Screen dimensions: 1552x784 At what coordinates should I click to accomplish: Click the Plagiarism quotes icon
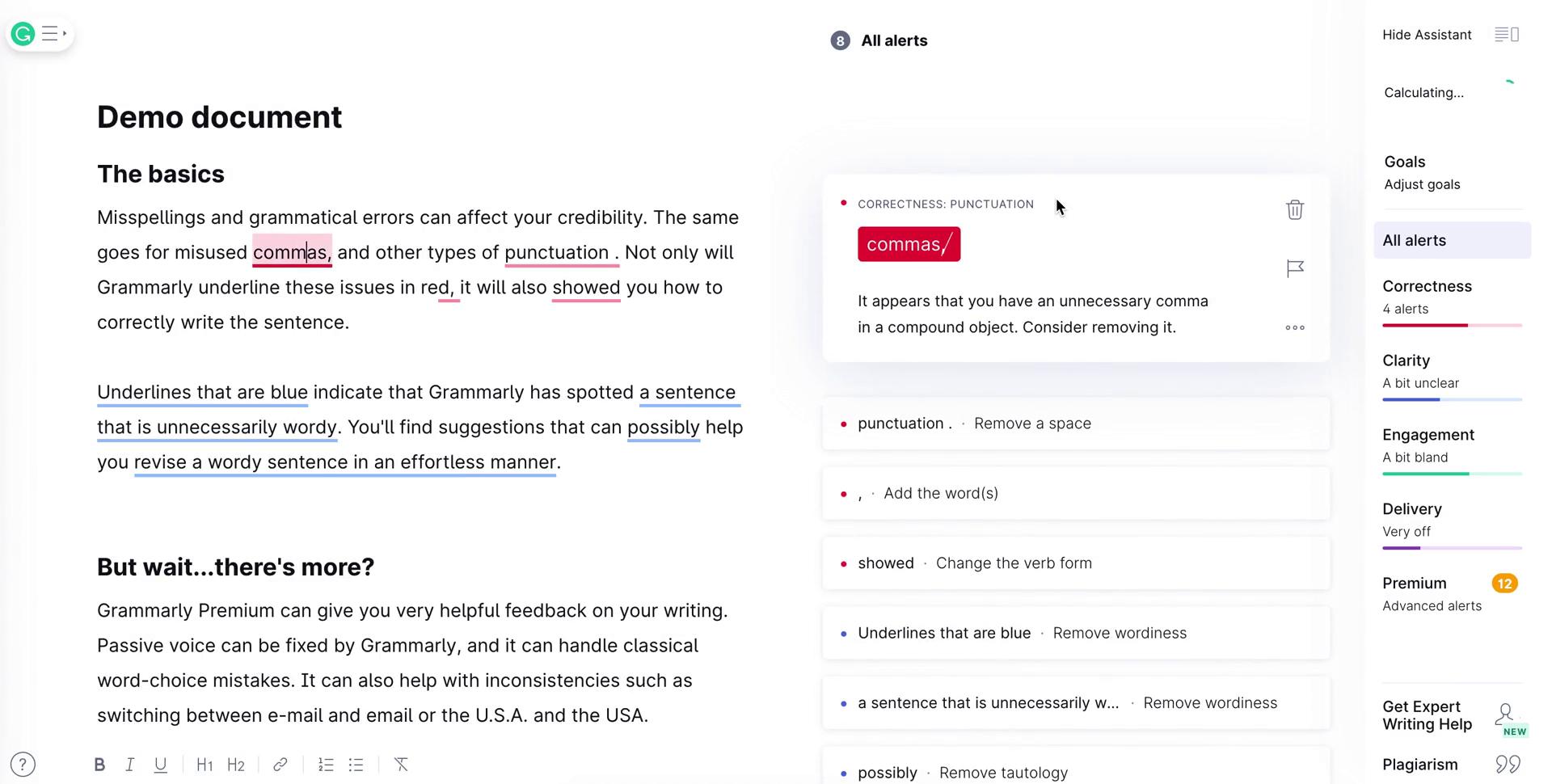[x=1508, y=764]
